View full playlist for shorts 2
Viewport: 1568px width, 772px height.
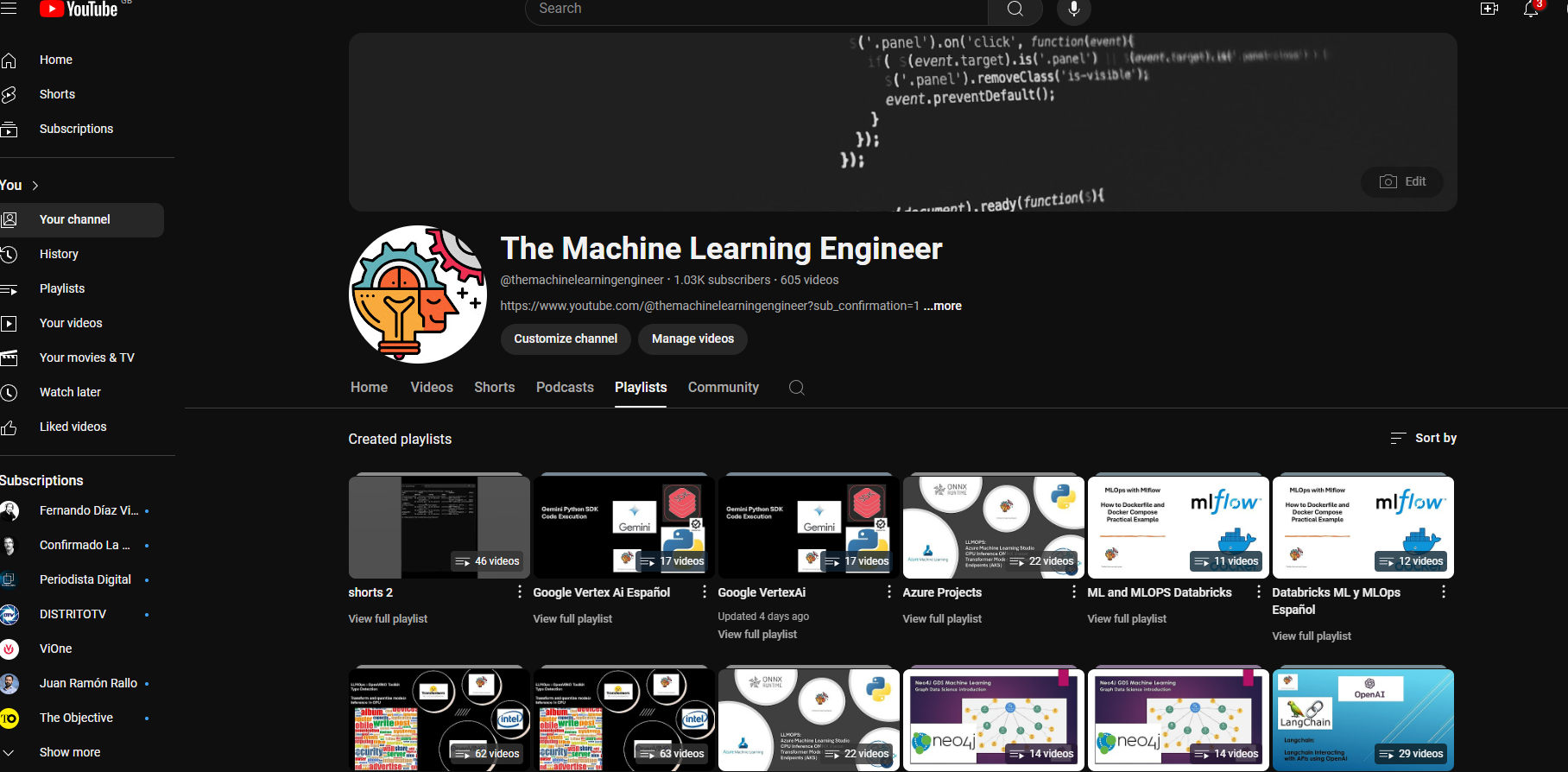(x=388, y=619)
